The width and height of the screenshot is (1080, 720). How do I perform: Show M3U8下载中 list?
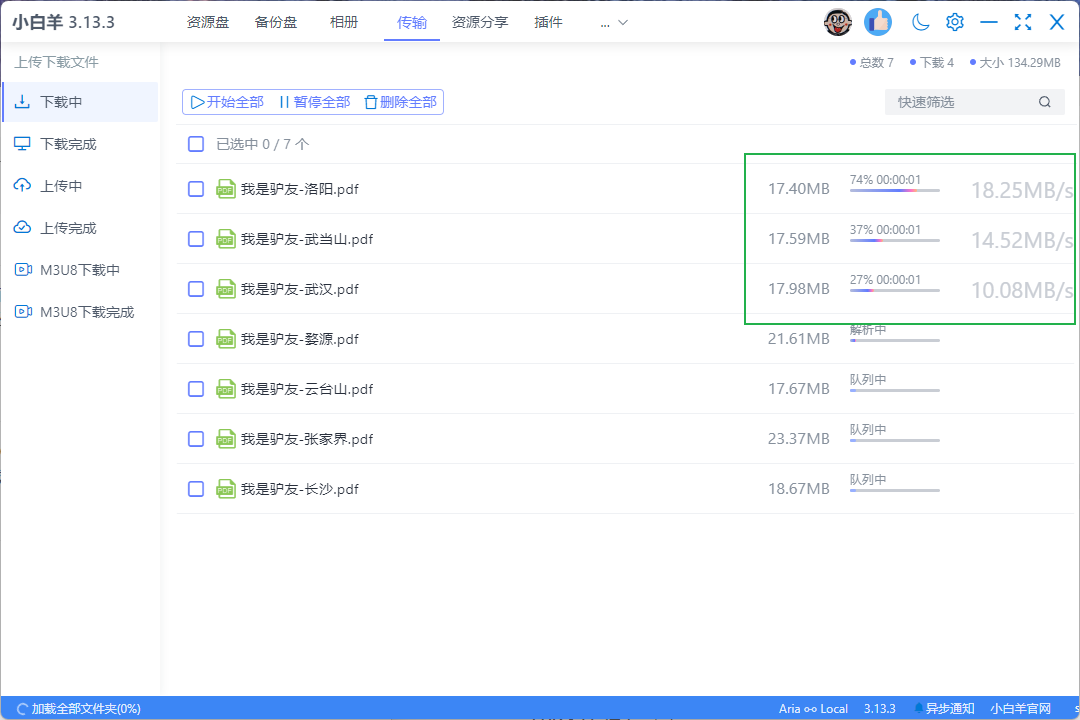click(79, 270)
